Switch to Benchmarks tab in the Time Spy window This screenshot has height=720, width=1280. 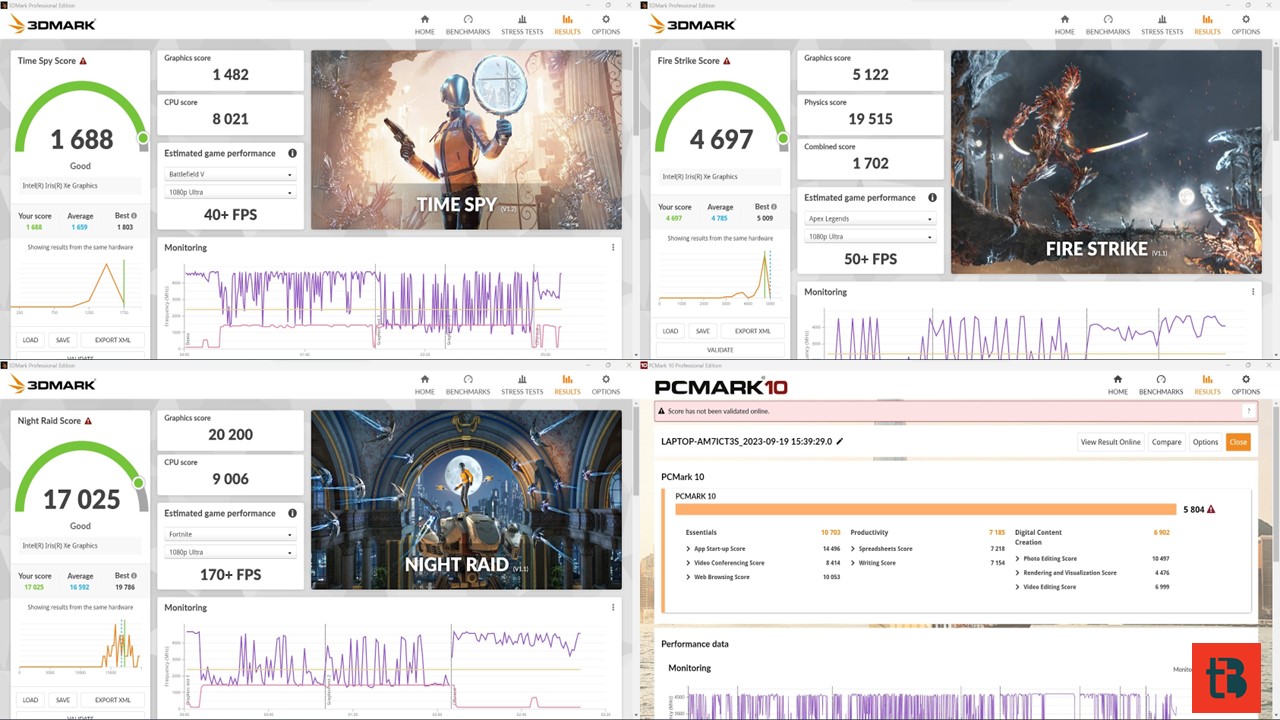[468, 25]
